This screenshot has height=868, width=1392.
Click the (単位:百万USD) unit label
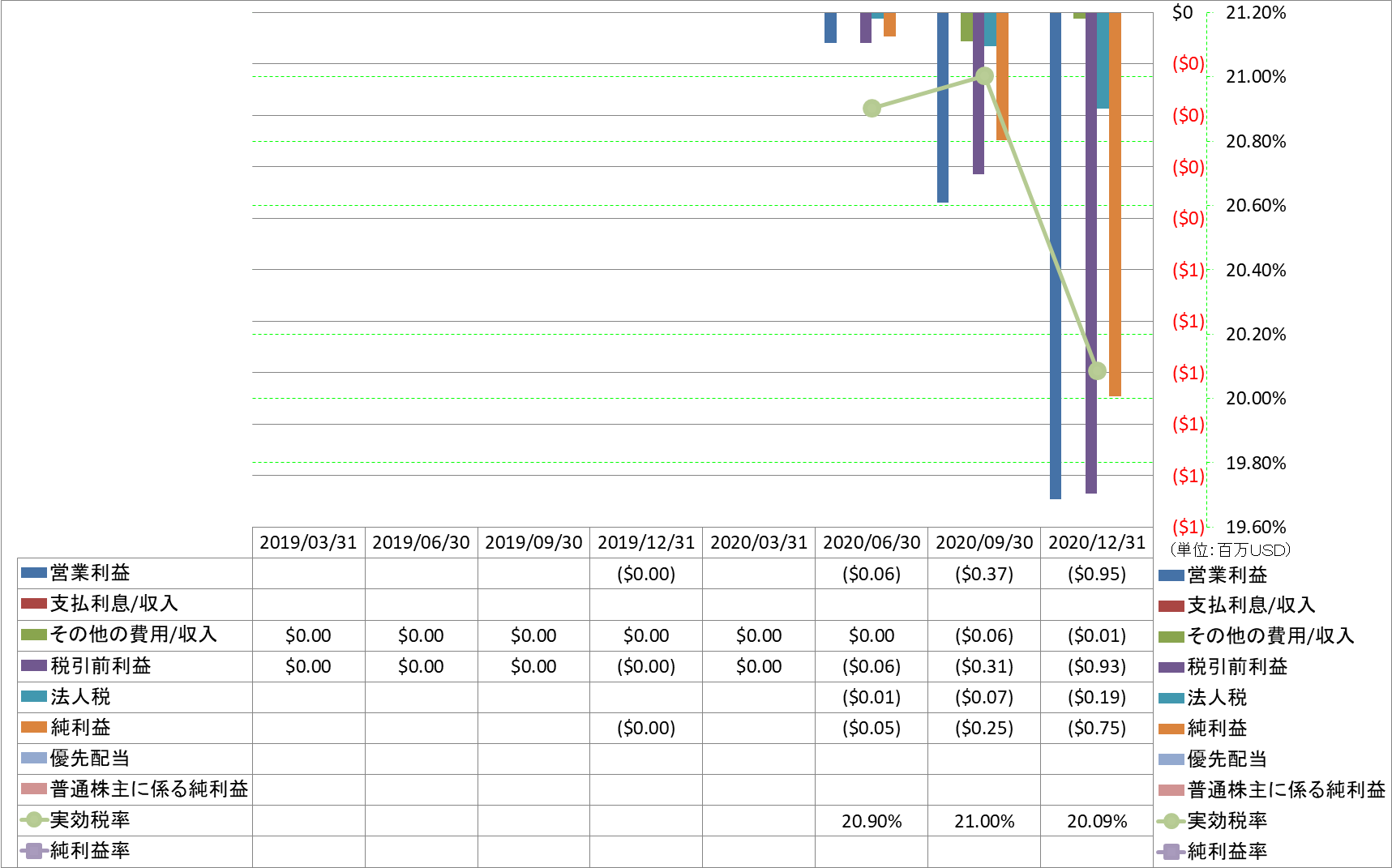point(1229,549)
